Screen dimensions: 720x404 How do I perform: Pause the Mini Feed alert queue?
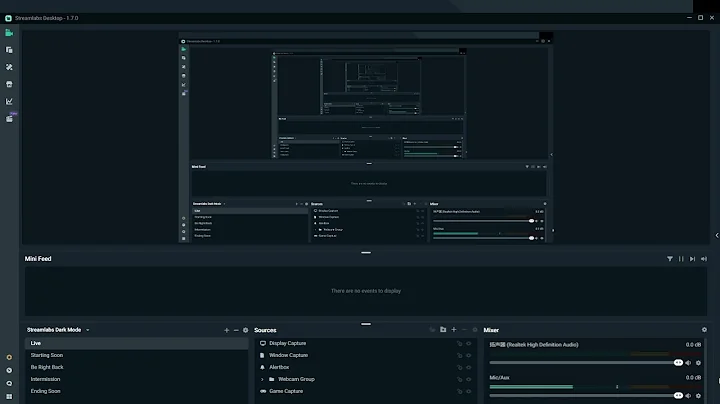(681, 259)
